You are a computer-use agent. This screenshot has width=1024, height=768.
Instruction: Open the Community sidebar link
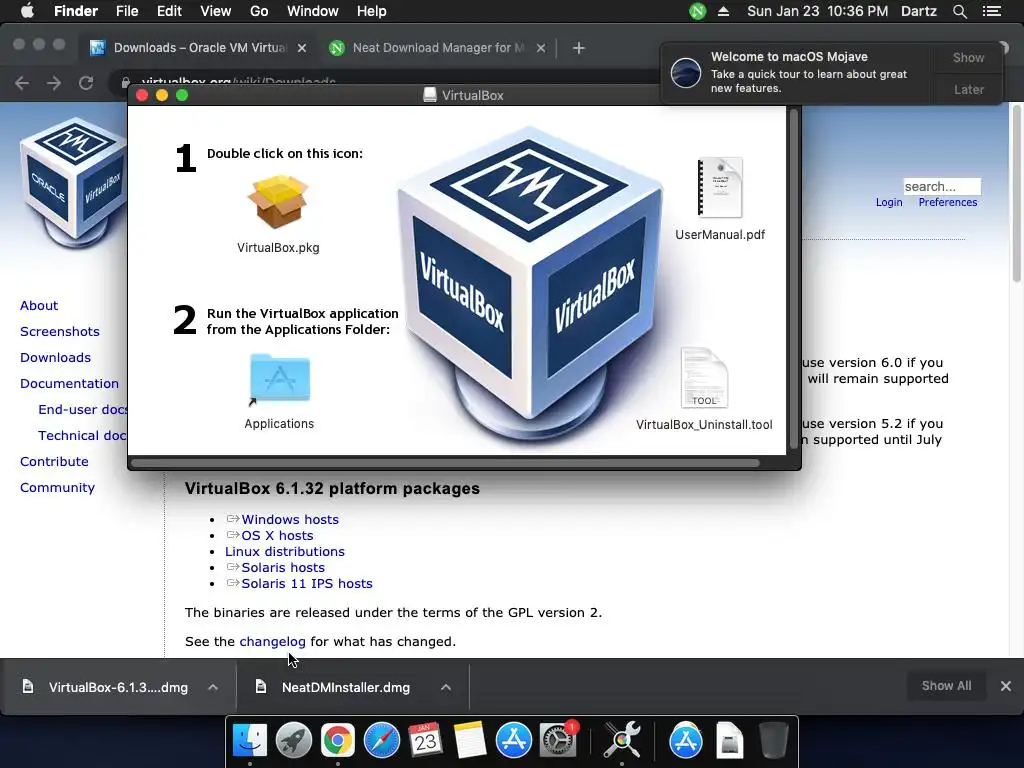(57, 487)
